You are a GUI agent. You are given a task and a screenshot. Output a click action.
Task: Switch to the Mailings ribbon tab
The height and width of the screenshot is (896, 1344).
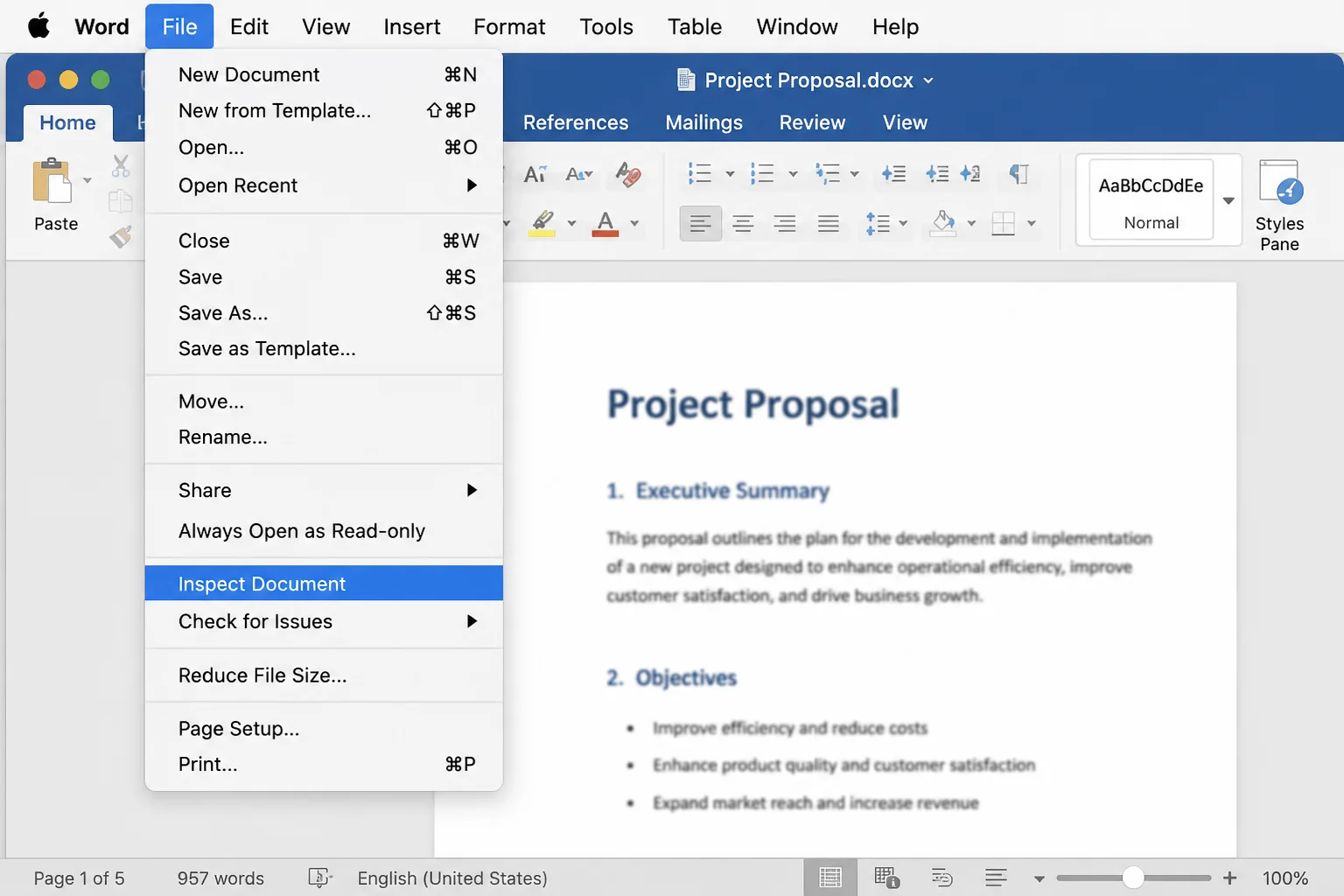tap(703, 122)
